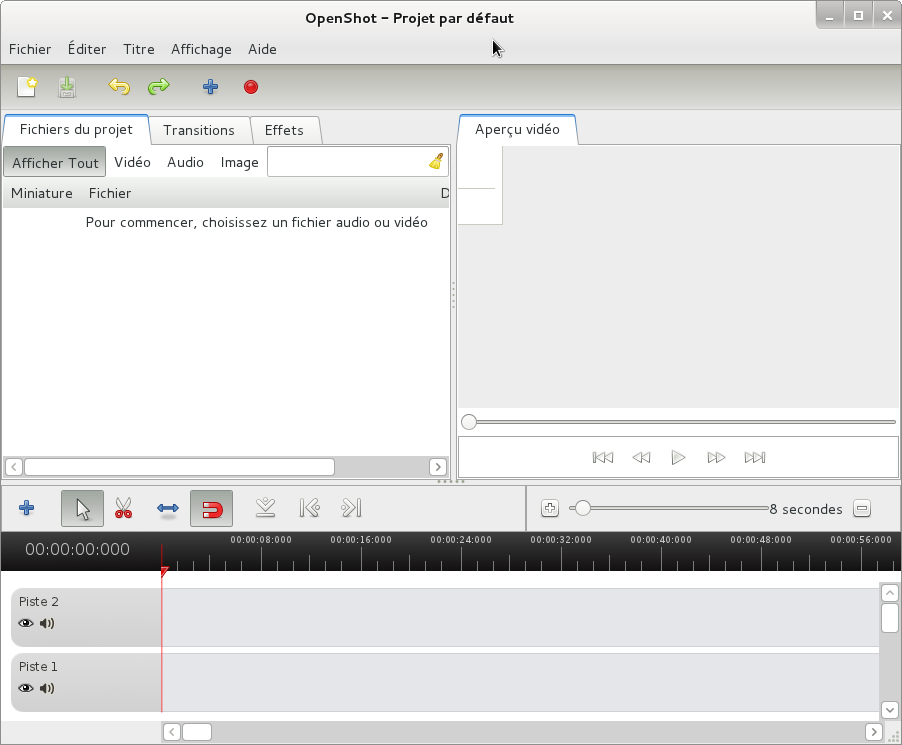The height and width of the screenshot is (745, 902).
Task: Select the Razor scissors tool
Action: (x=124, y=509)
